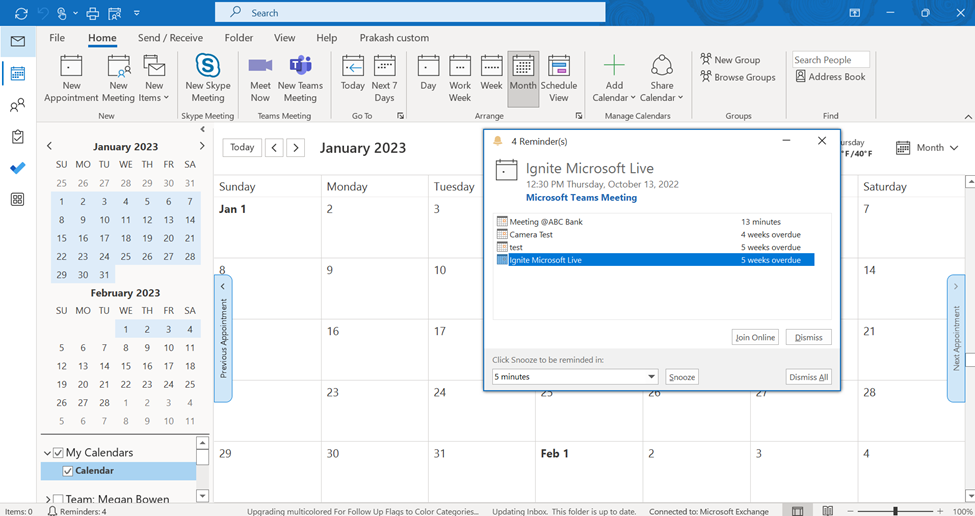The width and height of the screenshot is (975, 516).
Task: Uncheck the Calendar checkbox
Action: (68, 471)
